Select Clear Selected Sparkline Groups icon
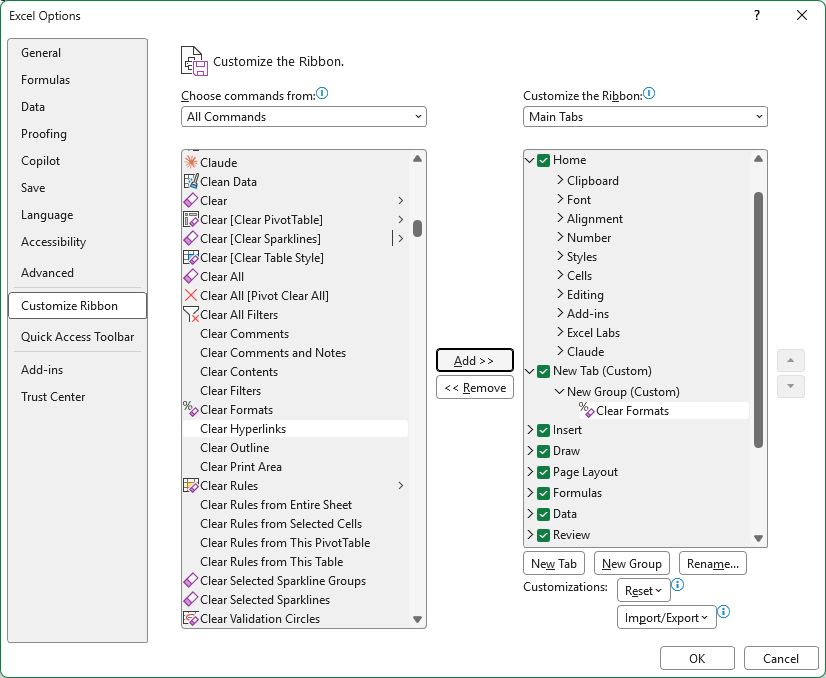 click(191, 580)
